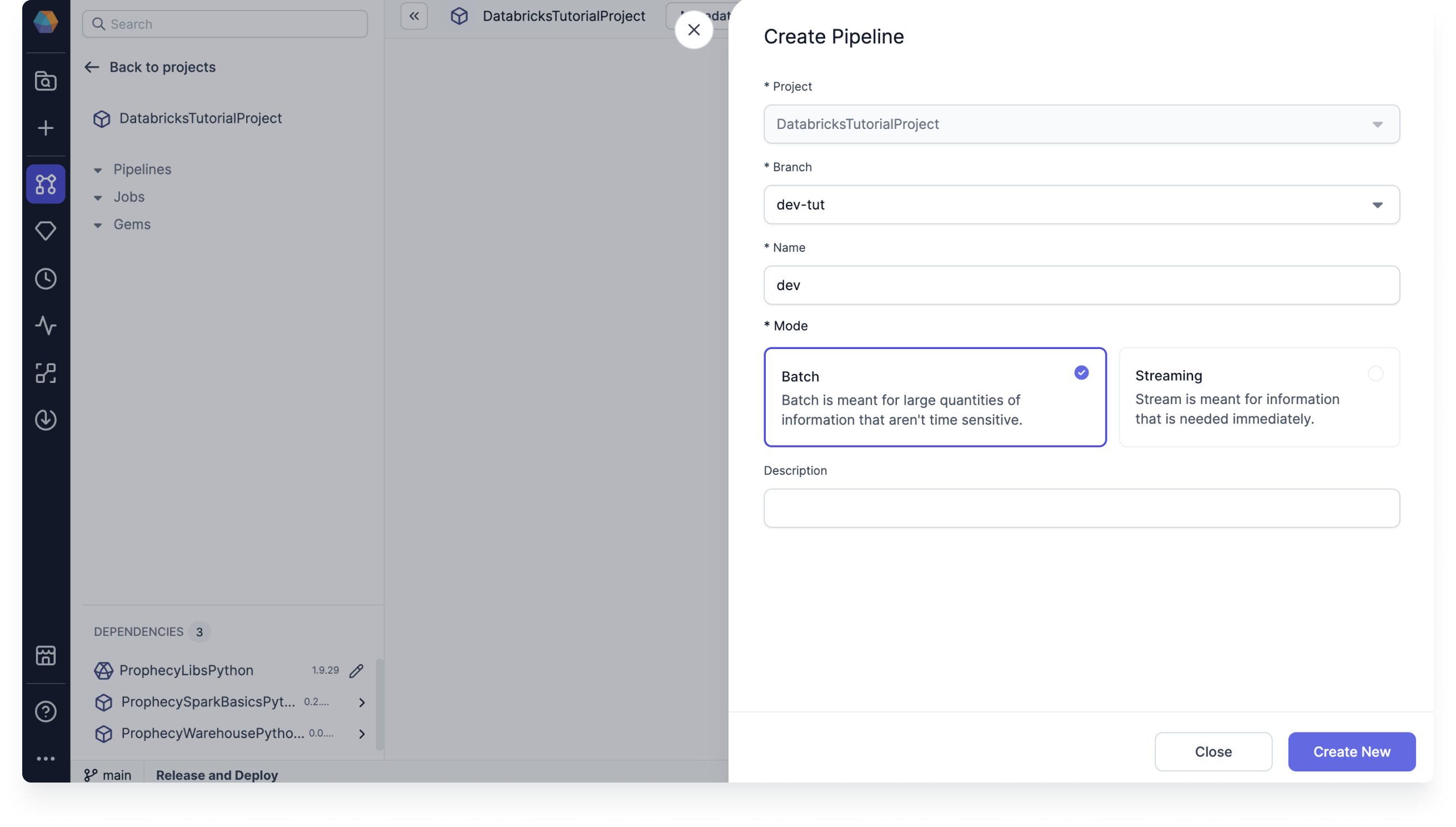The height and width of the screenshot is (827, 1456).
Task: Open the Branch dropdown showing dev-tut
Action: [x=1081, y=205]
